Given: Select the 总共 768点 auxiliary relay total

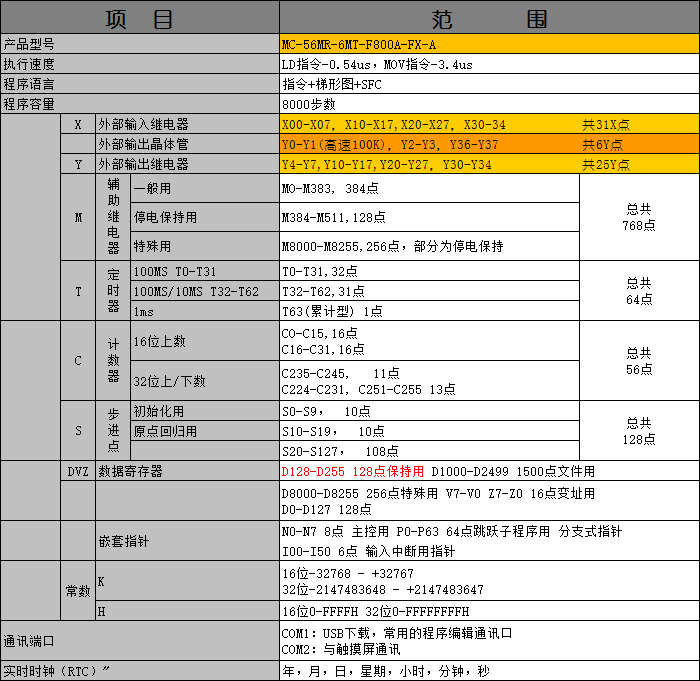Looking at the screenshot, I should click(639, 217).
